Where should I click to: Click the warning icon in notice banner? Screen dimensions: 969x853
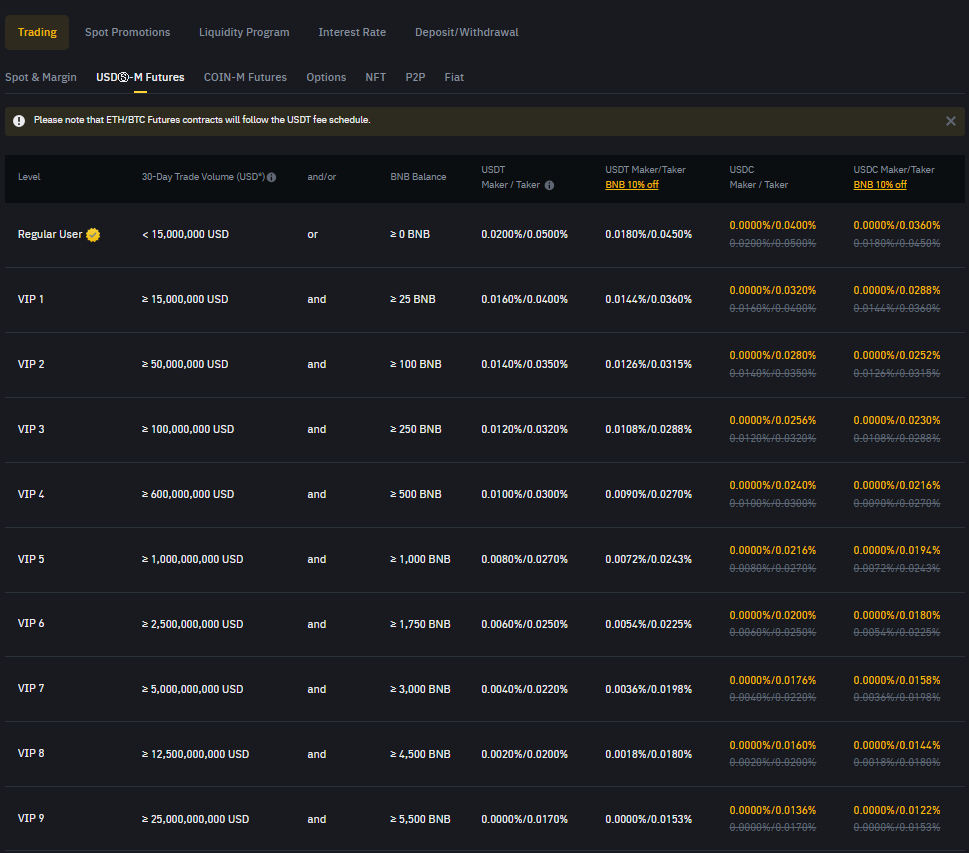(19, 120)
